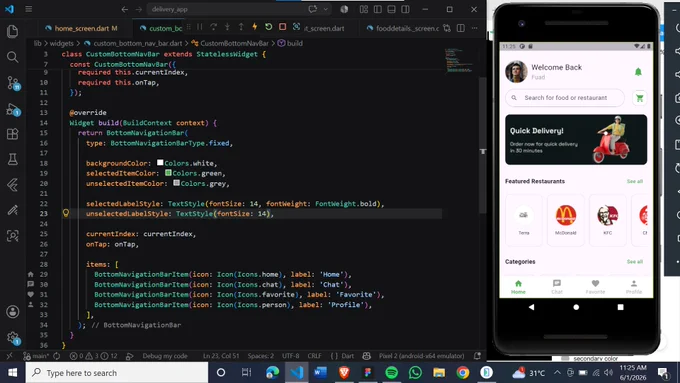Click the CustomBottomNavBar breadcrumb
The height and width of the screenshot is (383, 680).
(234, 43)
